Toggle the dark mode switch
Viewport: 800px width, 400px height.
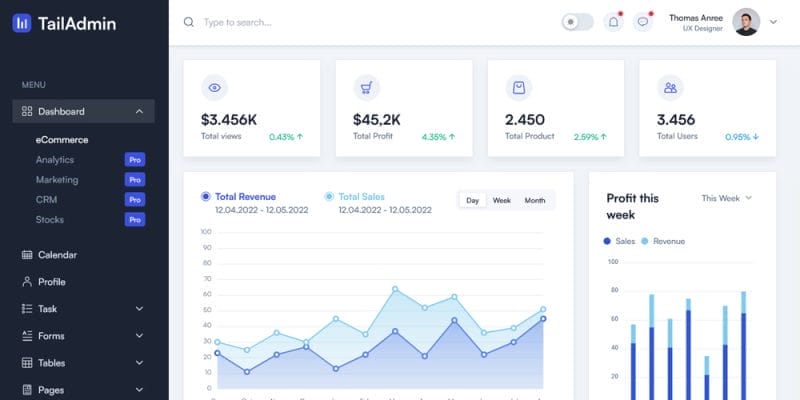pos(578,22)
